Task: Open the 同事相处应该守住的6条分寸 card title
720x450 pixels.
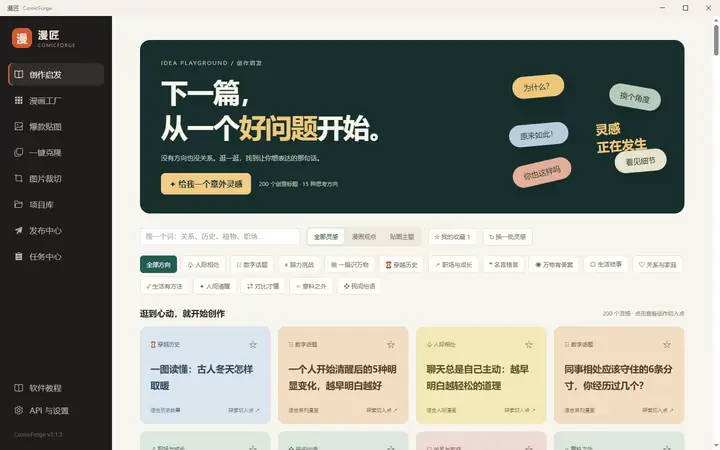Action: [x=618, y=377]
